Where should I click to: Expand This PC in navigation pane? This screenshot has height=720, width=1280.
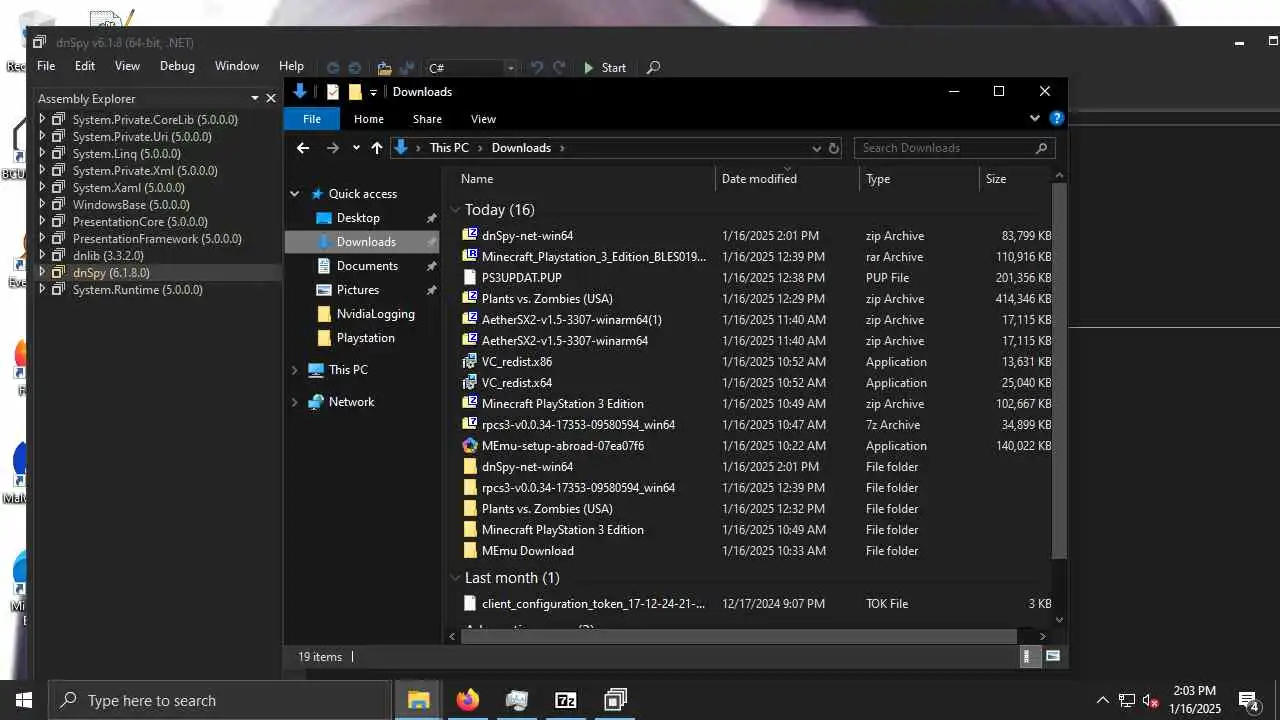[x=295, y=370]
